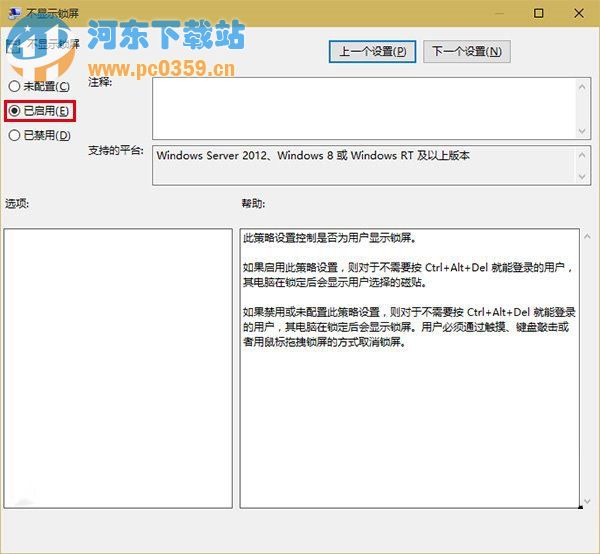Close the 不显示锁屏 policy window

579,13
